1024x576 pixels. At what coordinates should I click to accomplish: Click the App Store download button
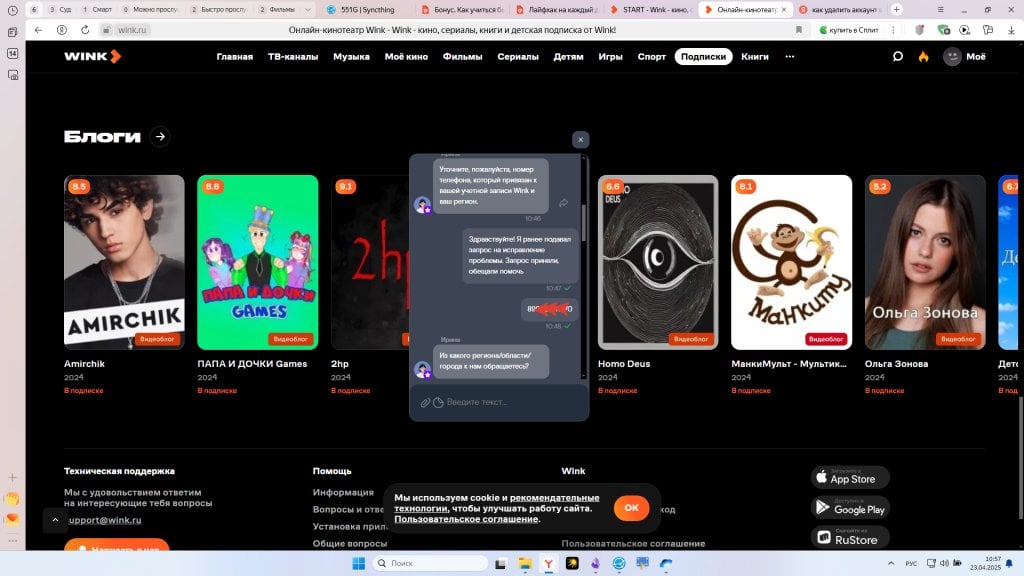click(x=850, y=478)
